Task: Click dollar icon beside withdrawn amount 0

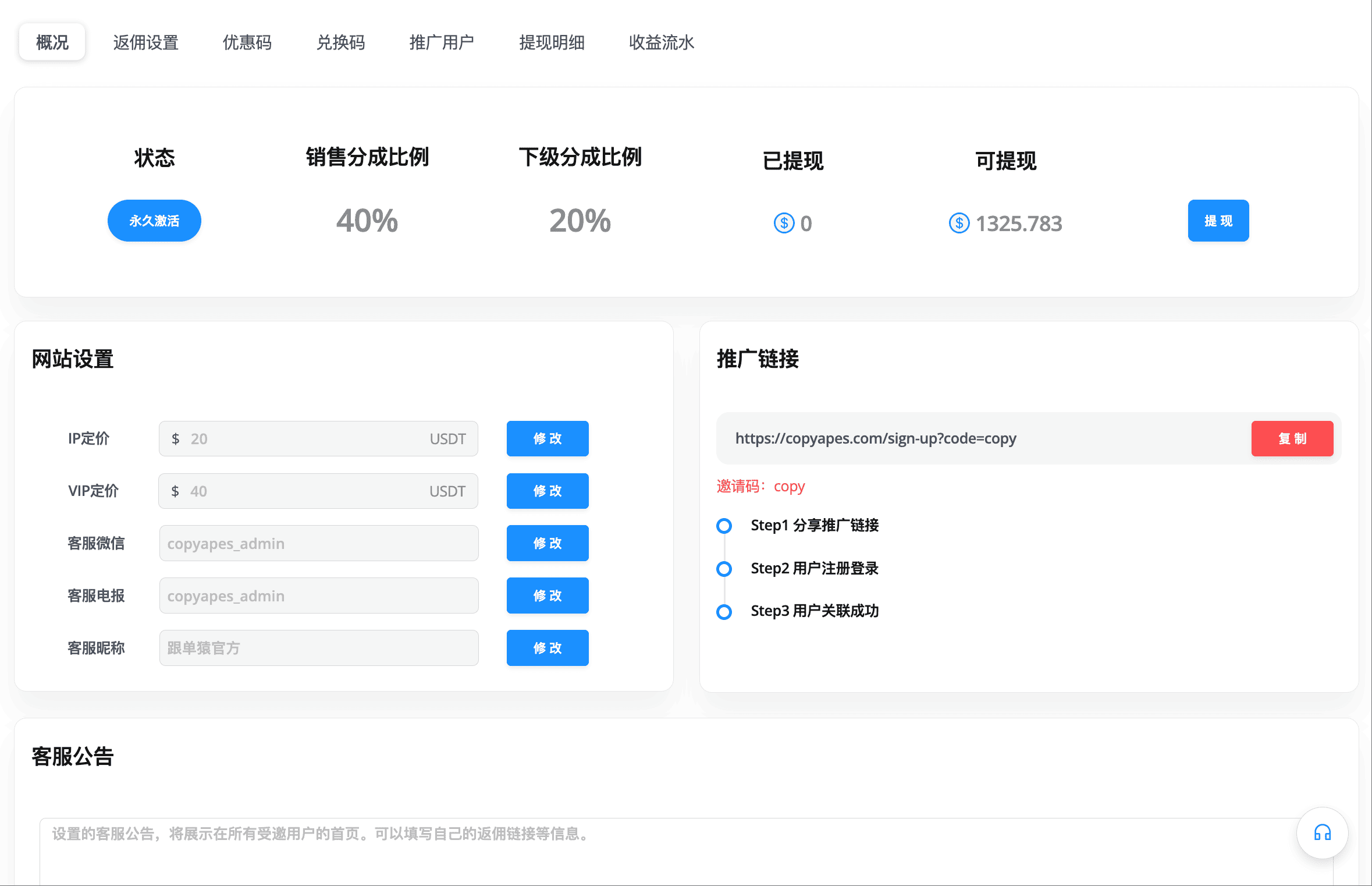Action: click(784, 223)
